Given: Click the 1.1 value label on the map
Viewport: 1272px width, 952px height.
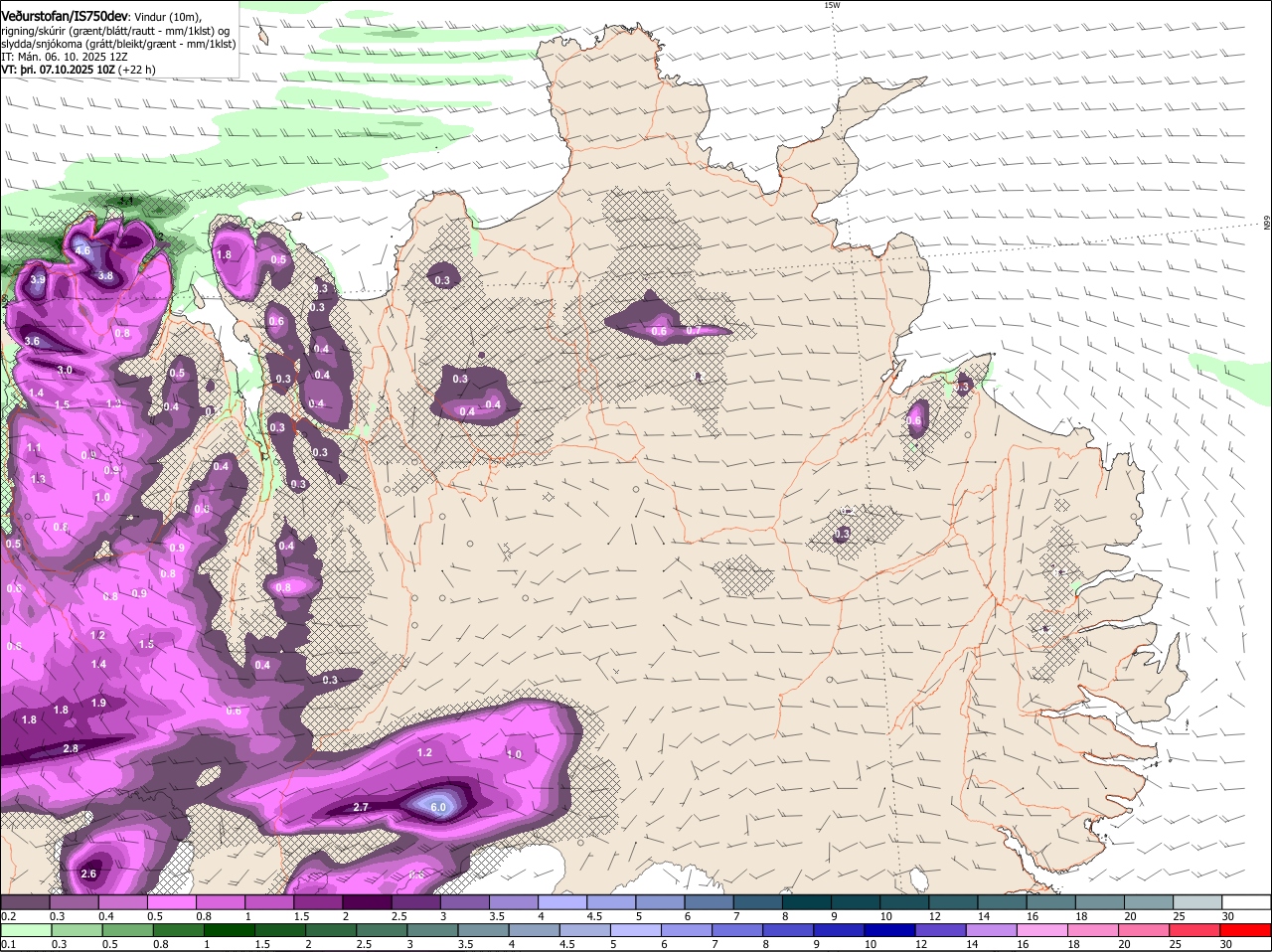Looking at the screenshot, I should pos(34,448).
